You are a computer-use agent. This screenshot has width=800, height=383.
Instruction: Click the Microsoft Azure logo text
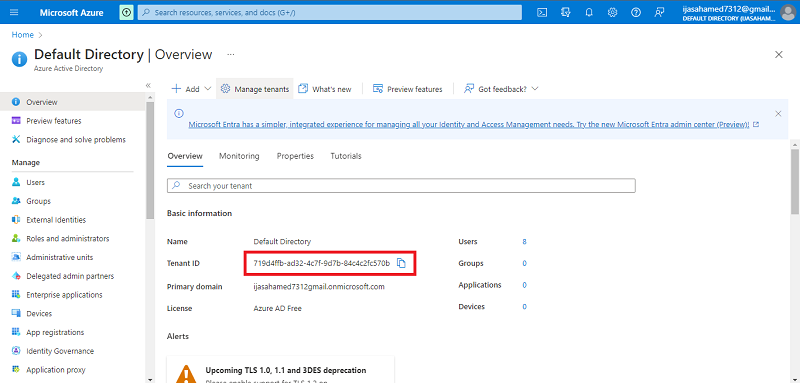(71, 12)
